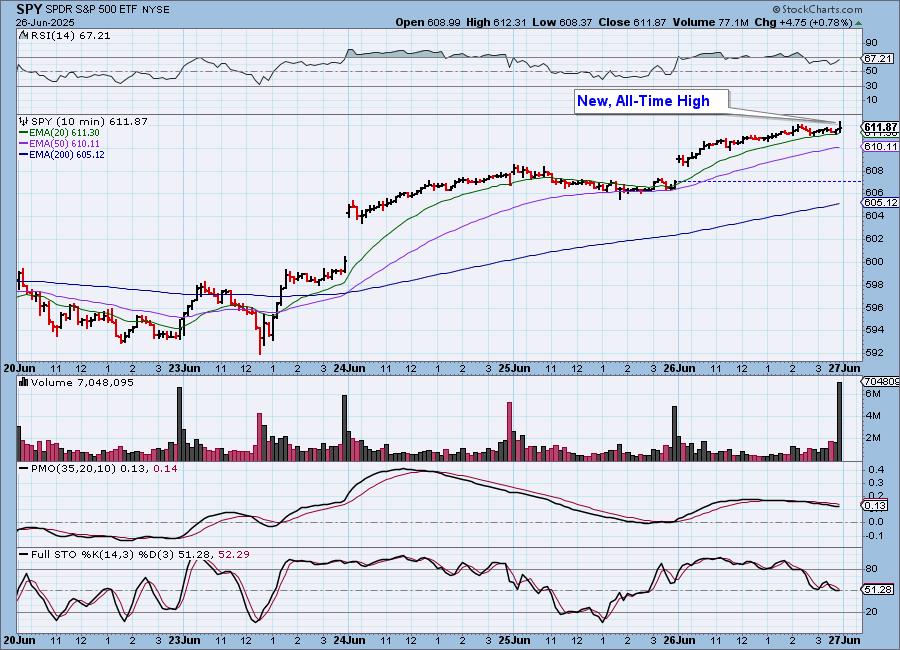900x650 pixels.
Task: Click the 6M level on the volume axis
Action: point(872,393)
